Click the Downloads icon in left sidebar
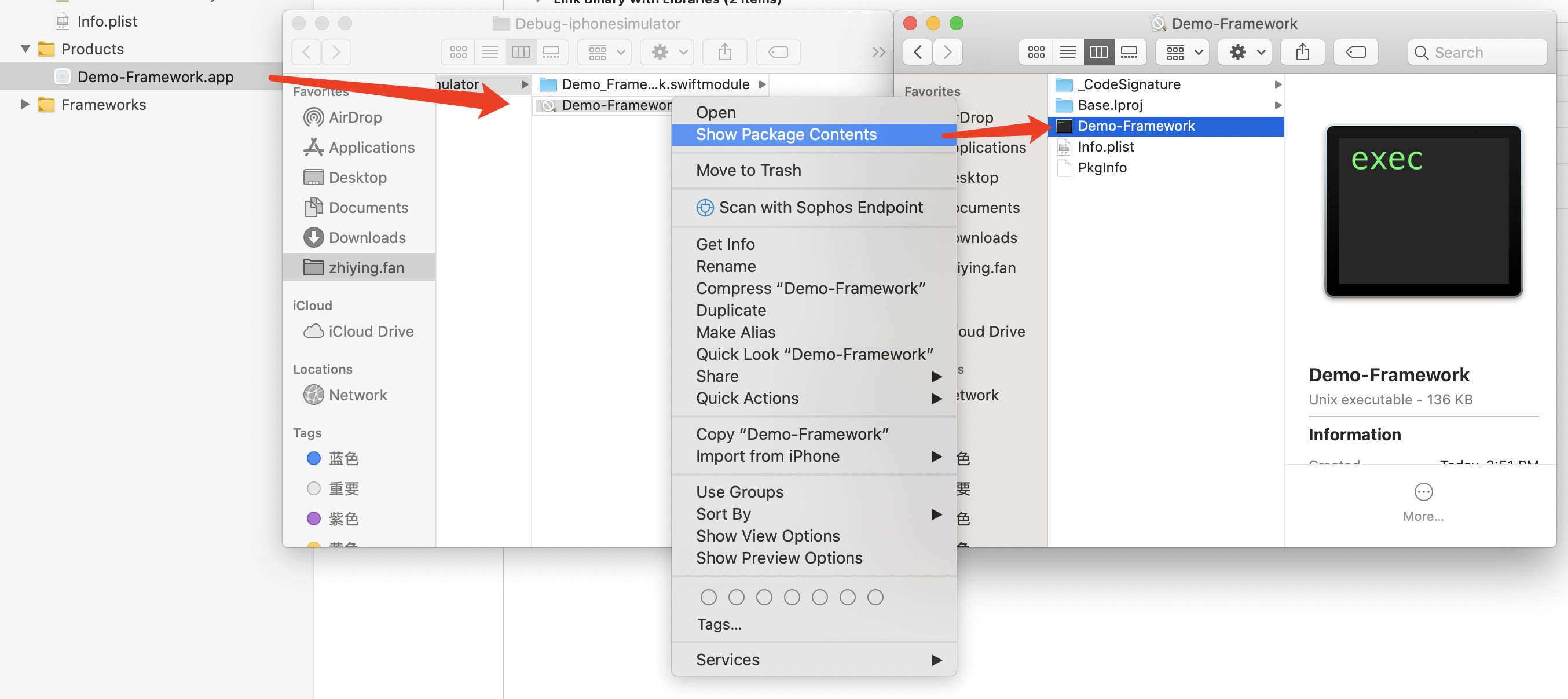Image resolution: width=1568 pixels, height=699 pixels. coord(313,238)
